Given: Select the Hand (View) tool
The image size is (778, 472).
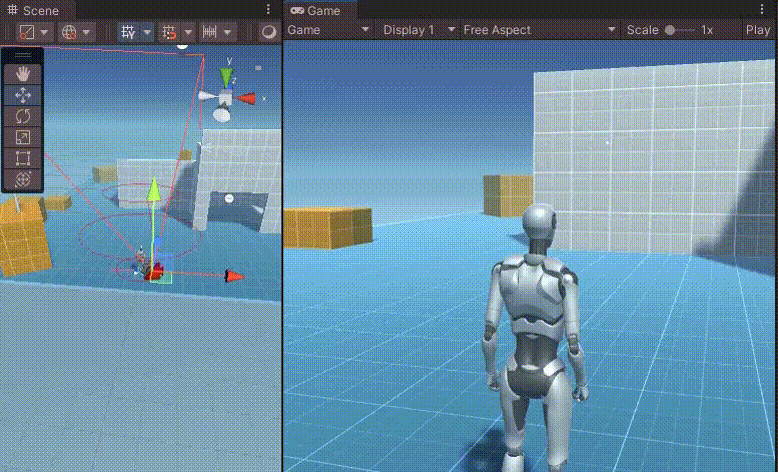Looking at the screenshot, I should (23, 74).
